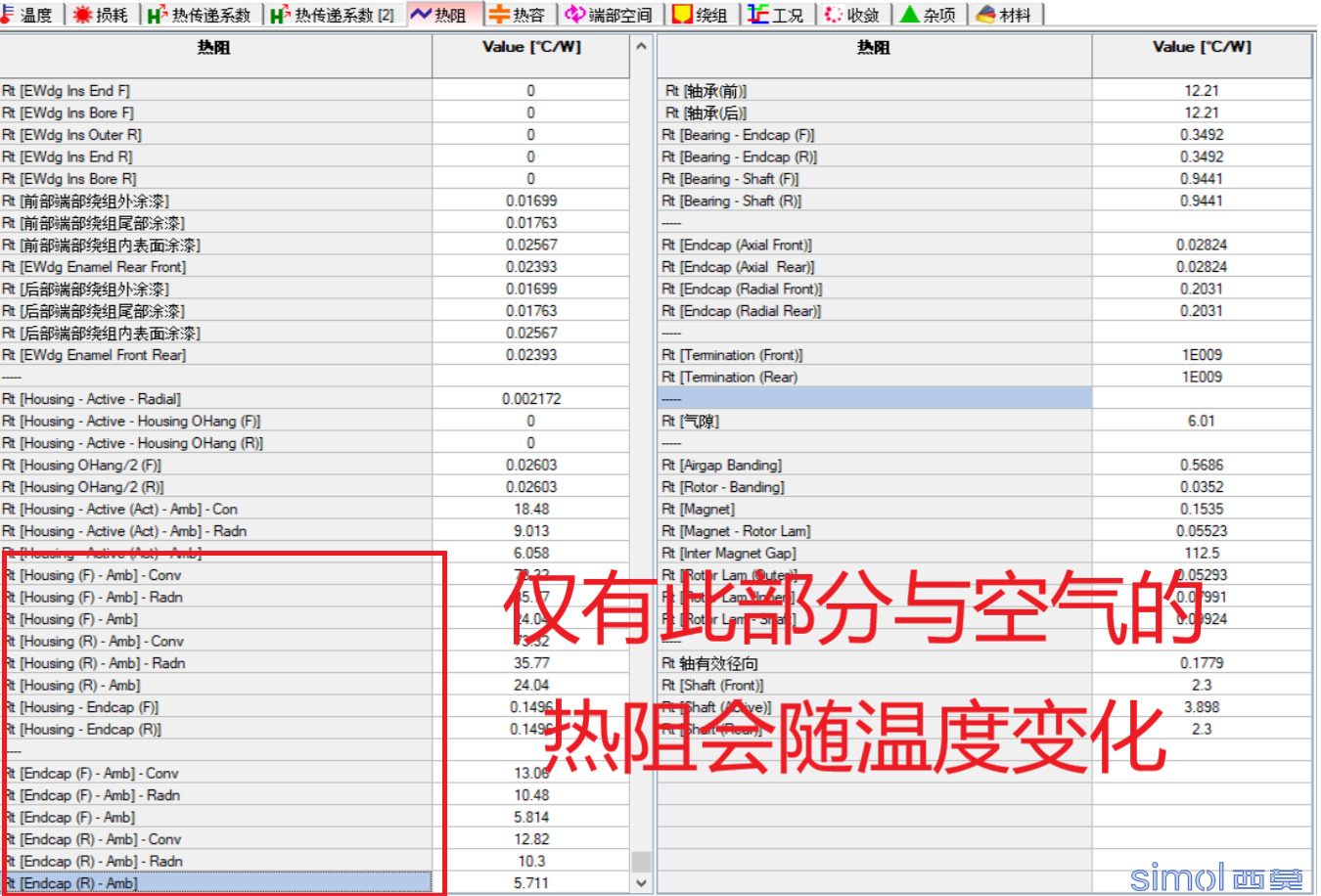Click the left table's scrollbar thumb
Viewport: 1321px width, 896px height.
coord(641,861)
